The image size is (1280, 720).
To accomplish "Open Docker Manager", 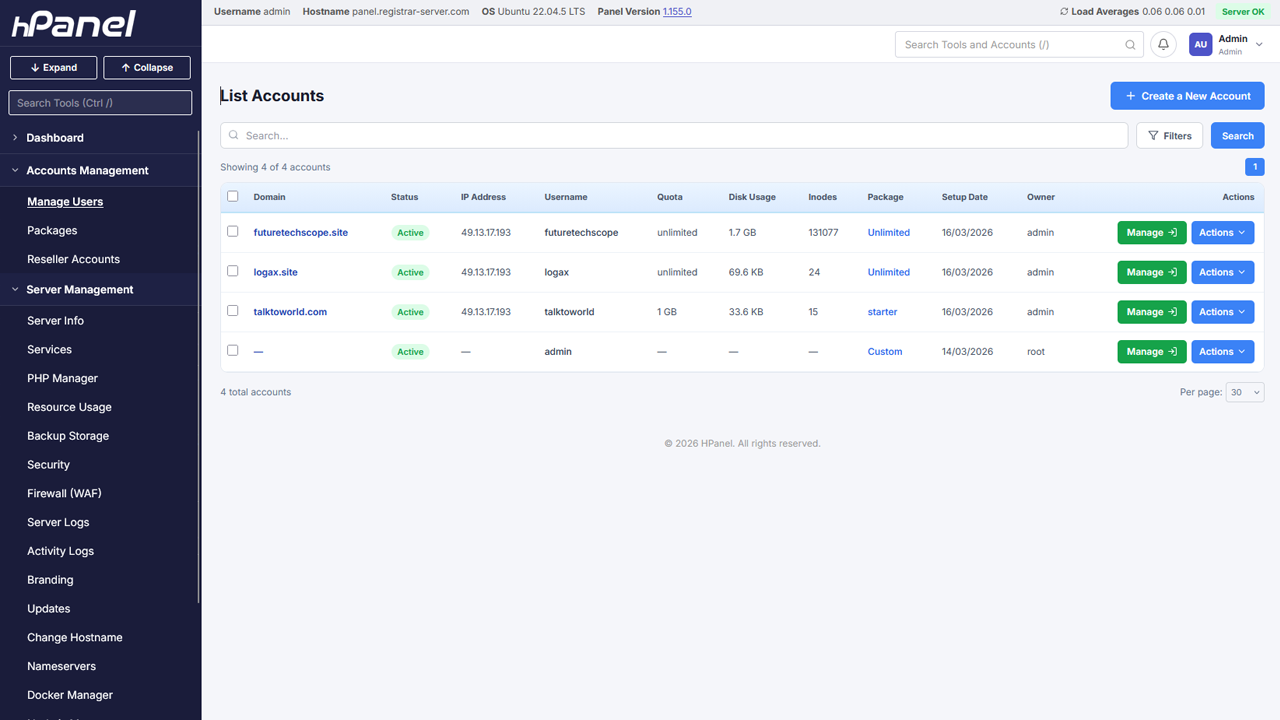I will 70,696.
